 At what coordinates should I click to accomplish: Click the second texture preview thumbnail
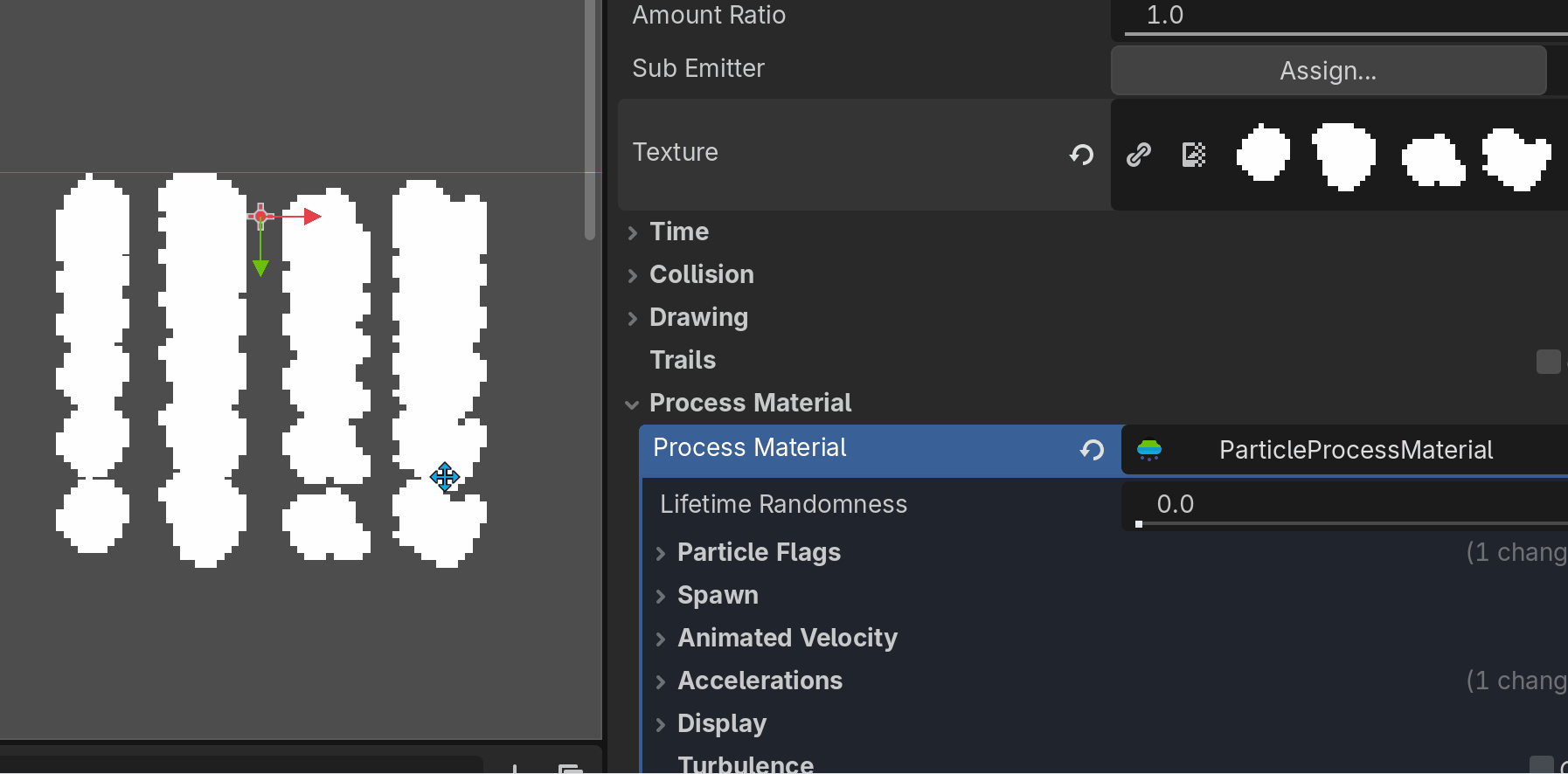click(x=1344, y=155)
